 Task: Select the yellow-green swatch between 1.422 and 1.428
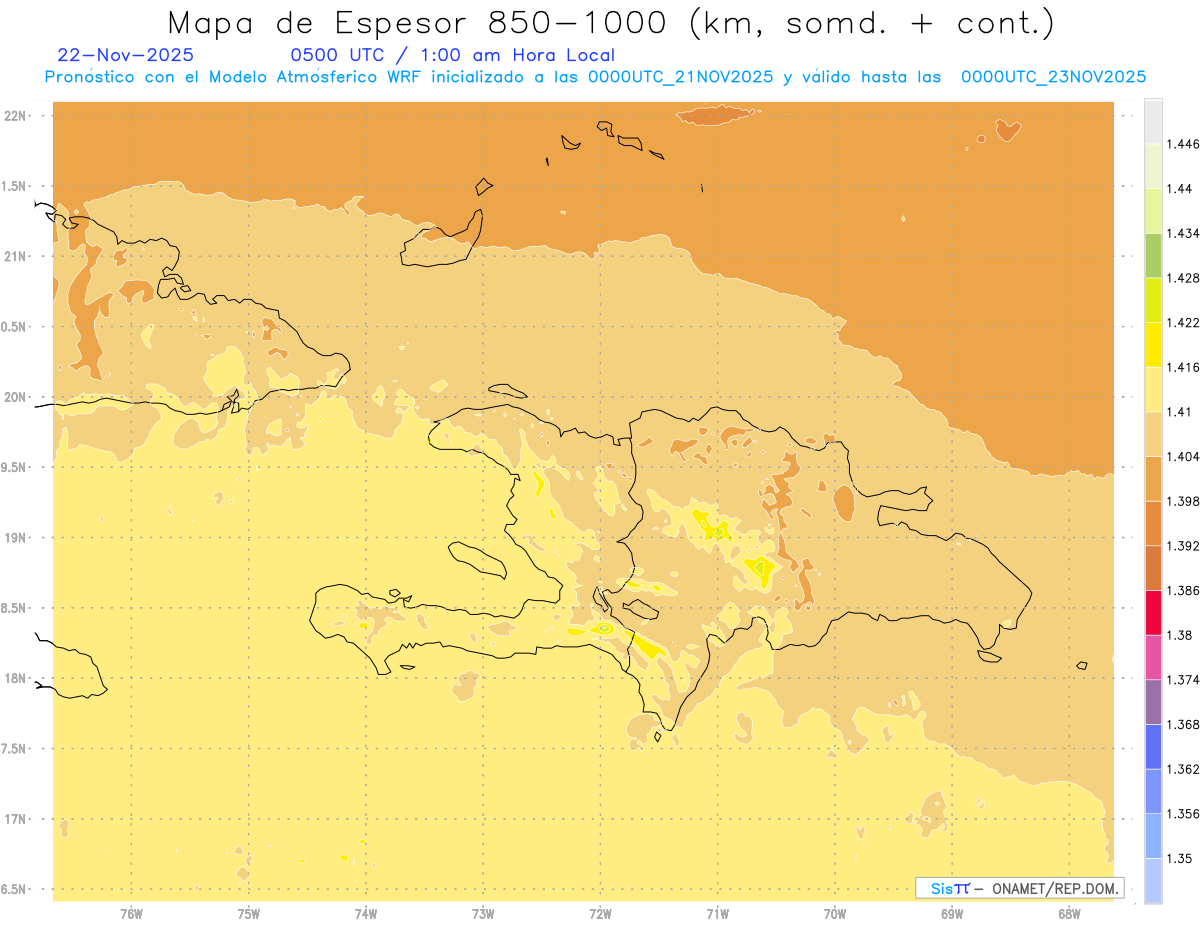1153,300
